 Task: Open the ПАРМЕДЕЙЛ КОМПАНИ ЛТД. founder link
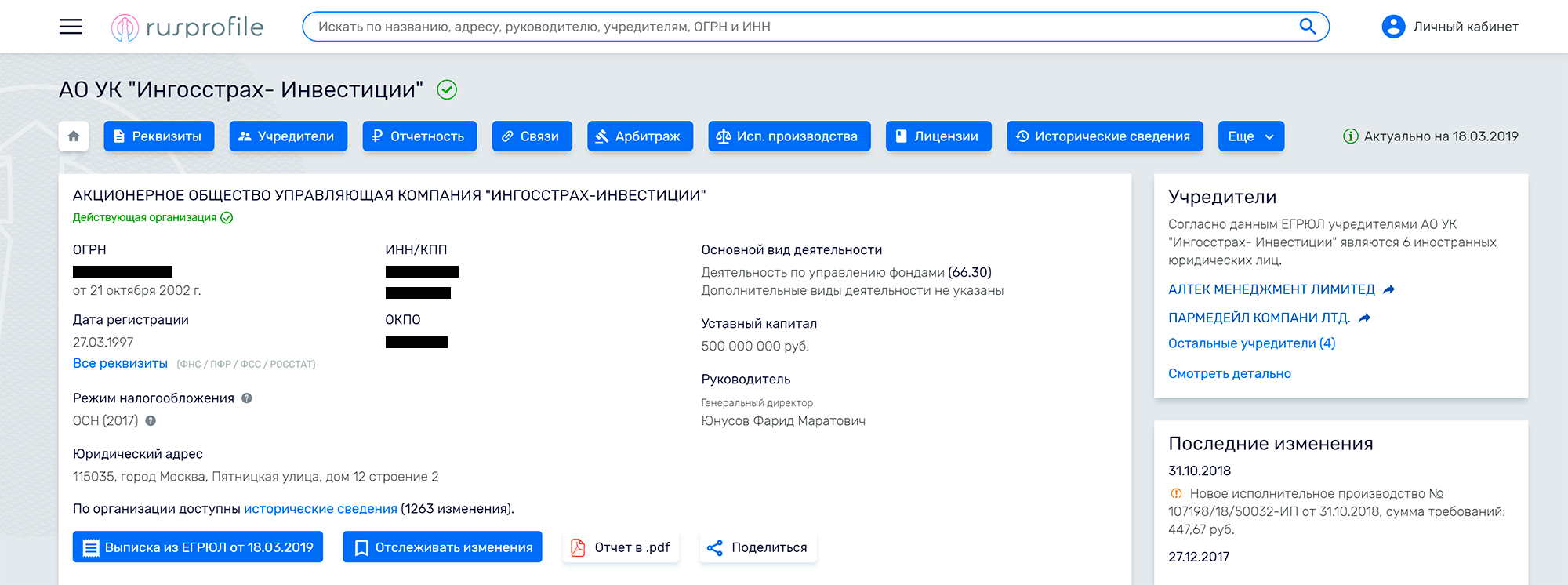click(x=1259, y=318)
